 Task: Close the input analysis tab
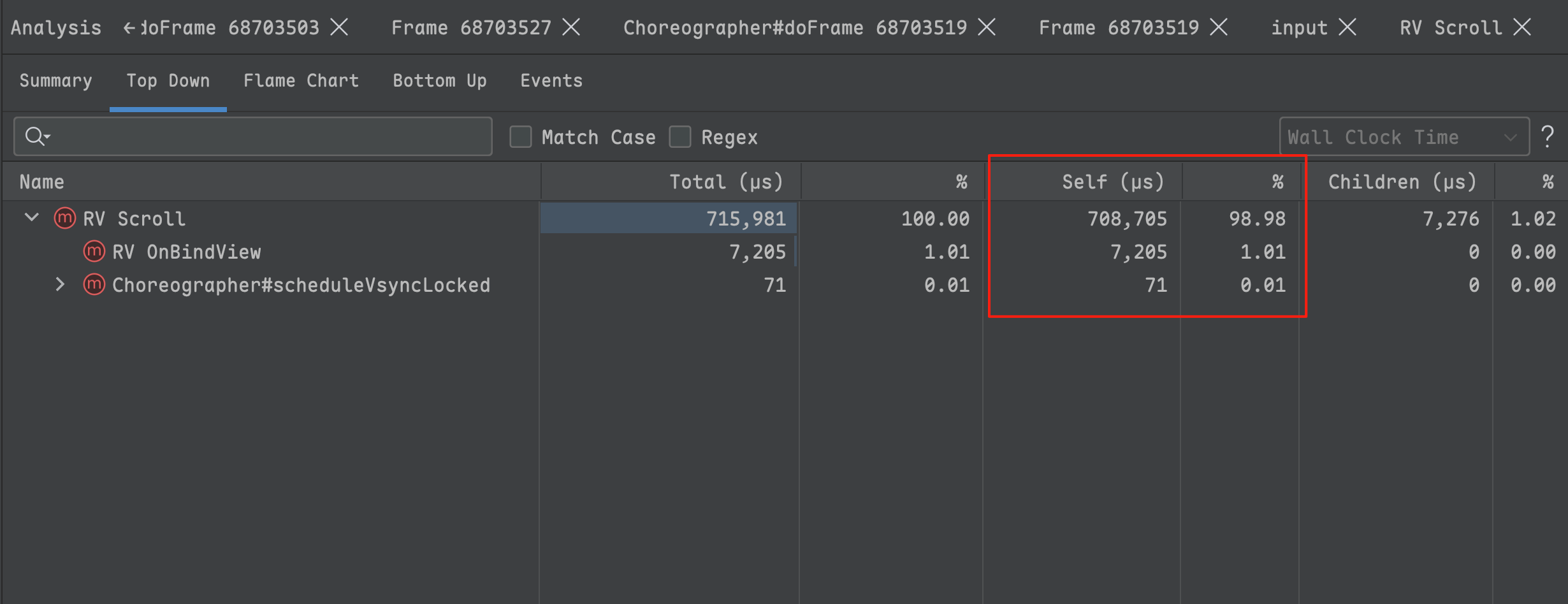(1347, 27)
